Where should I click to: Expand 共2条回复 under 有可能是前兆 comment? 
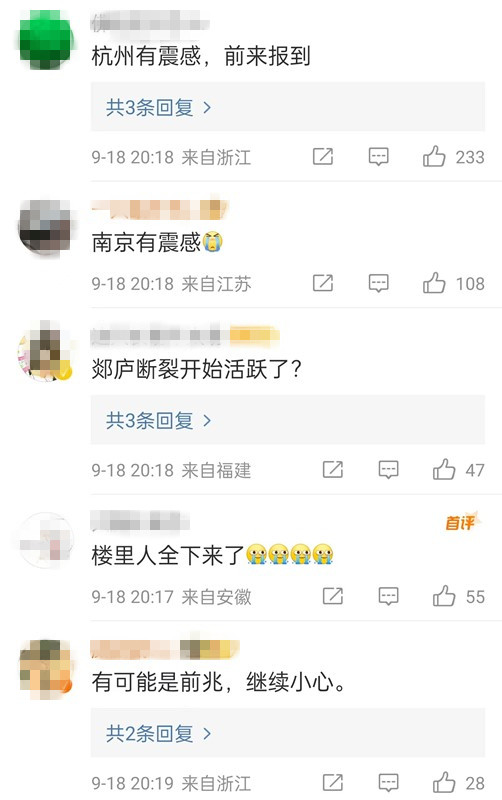pyautogui.click(x=288, y=733)
